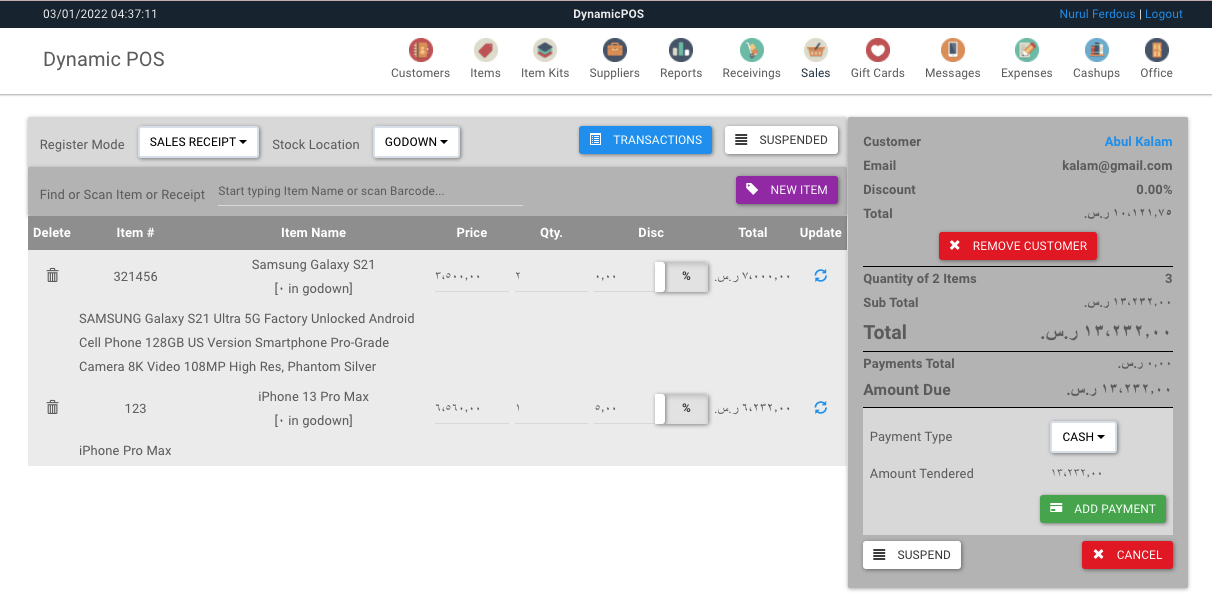The width and height of the screenshot is (1212, 616).
Task: Click the Price column header
Action: [x=472, y=233]
